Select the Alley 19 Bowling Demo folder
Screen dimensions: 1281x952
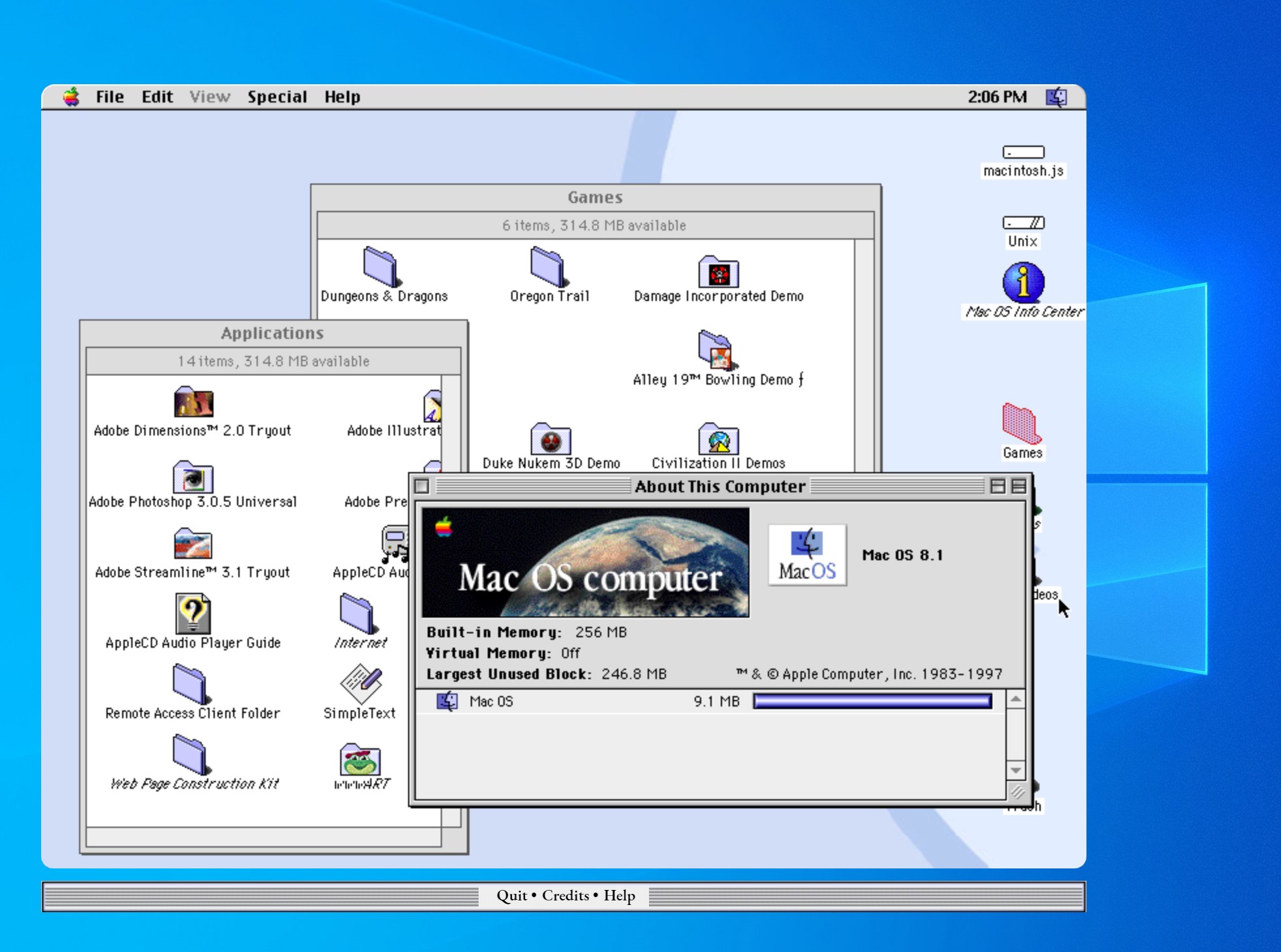[x=718, y=350]
